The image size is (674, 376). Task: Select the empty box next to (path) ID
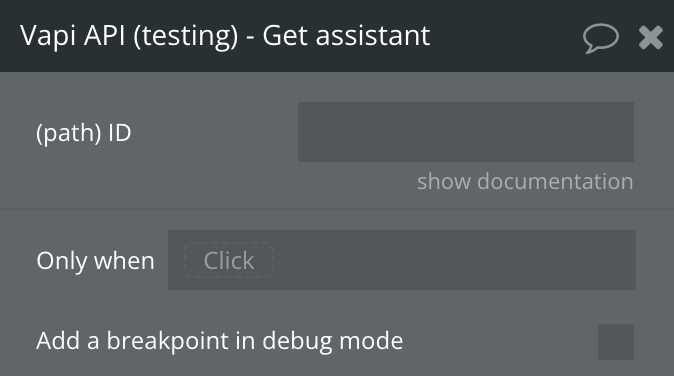coord(466,132)
